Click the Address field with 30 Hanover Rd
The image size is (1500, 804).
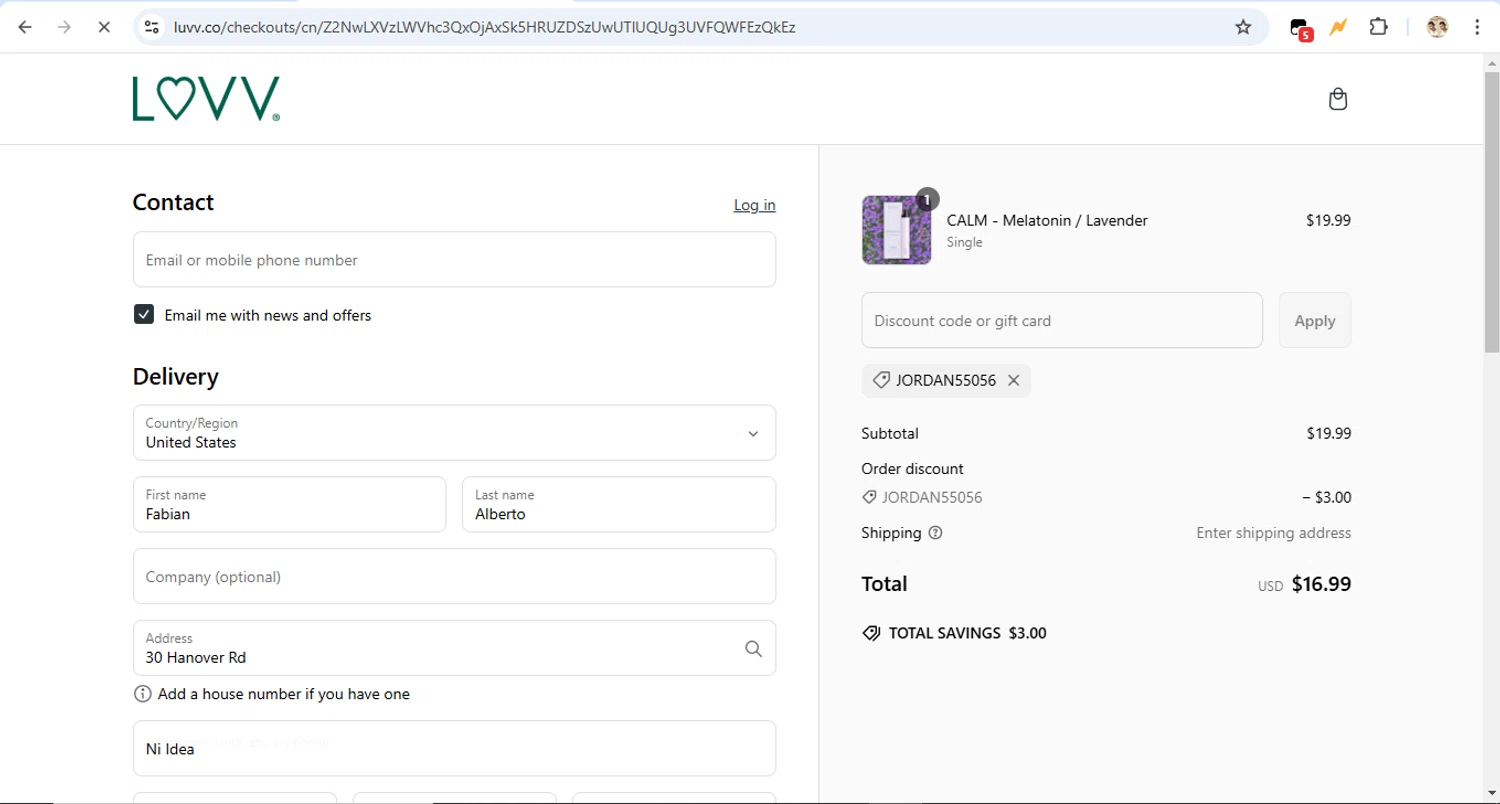point(454,648)
